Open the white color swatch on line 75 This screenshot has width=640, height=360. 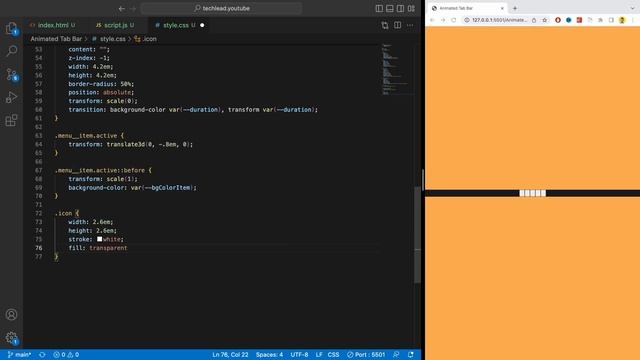tap(100, 239)
